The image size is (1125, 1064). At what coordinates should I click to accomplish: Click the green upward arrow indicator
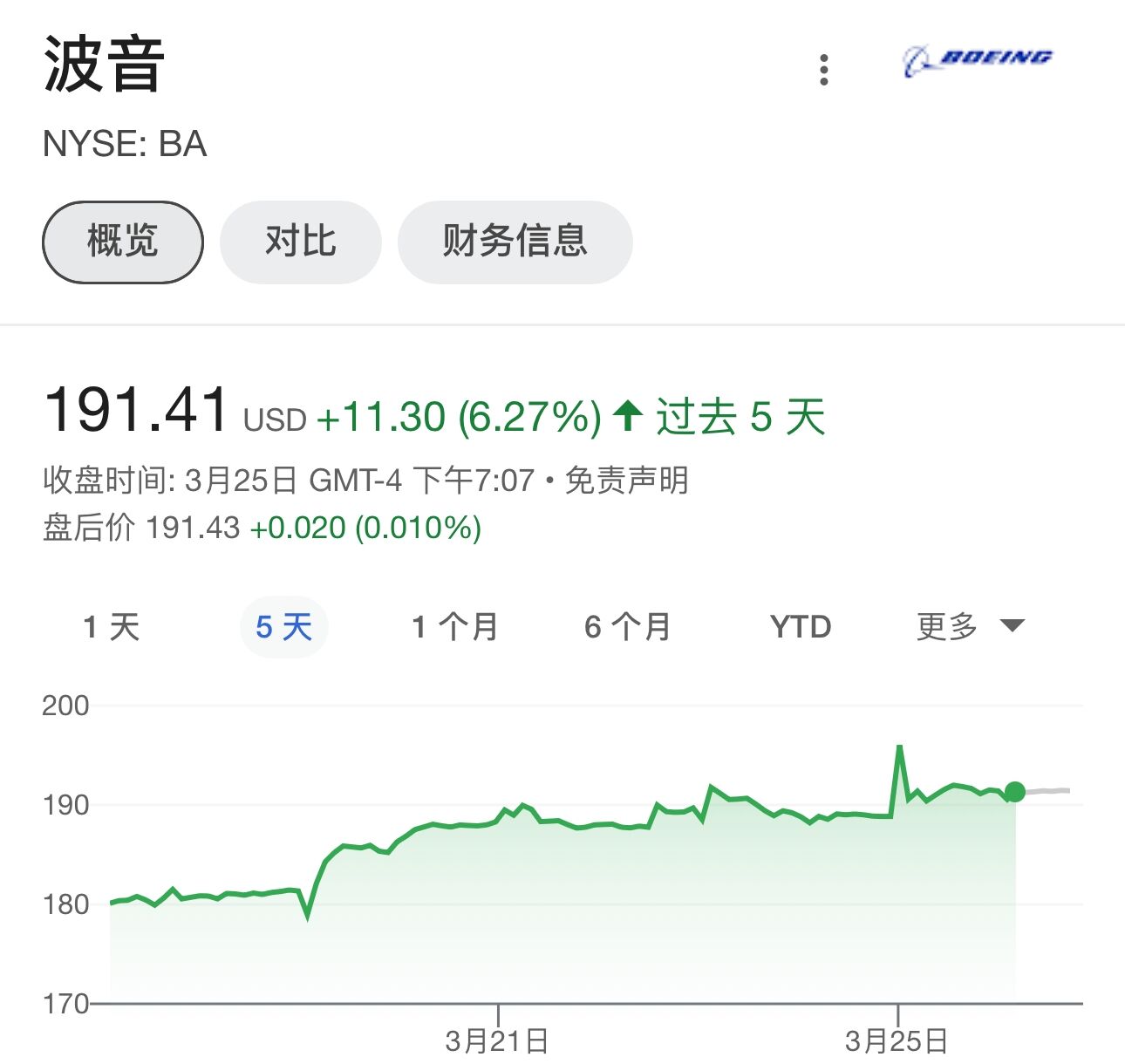(x=627, y=417)
